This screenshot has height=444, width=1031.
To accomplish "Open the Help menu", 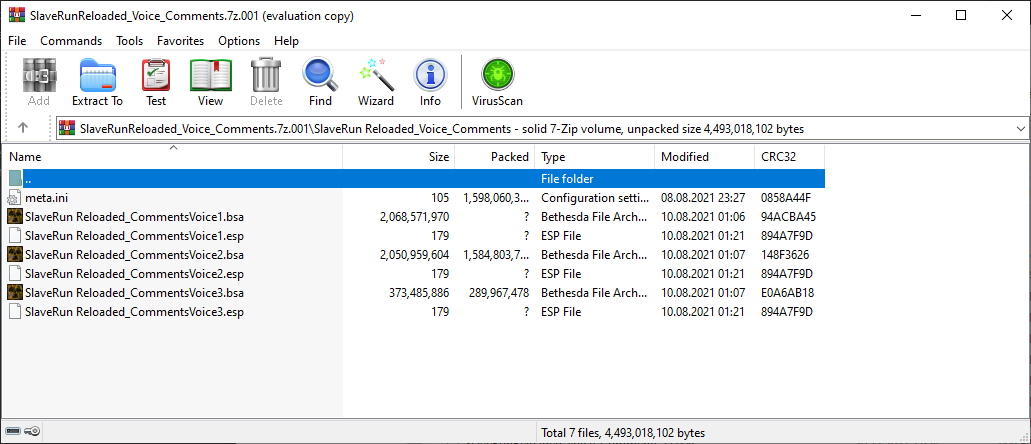I will (287, 41).
